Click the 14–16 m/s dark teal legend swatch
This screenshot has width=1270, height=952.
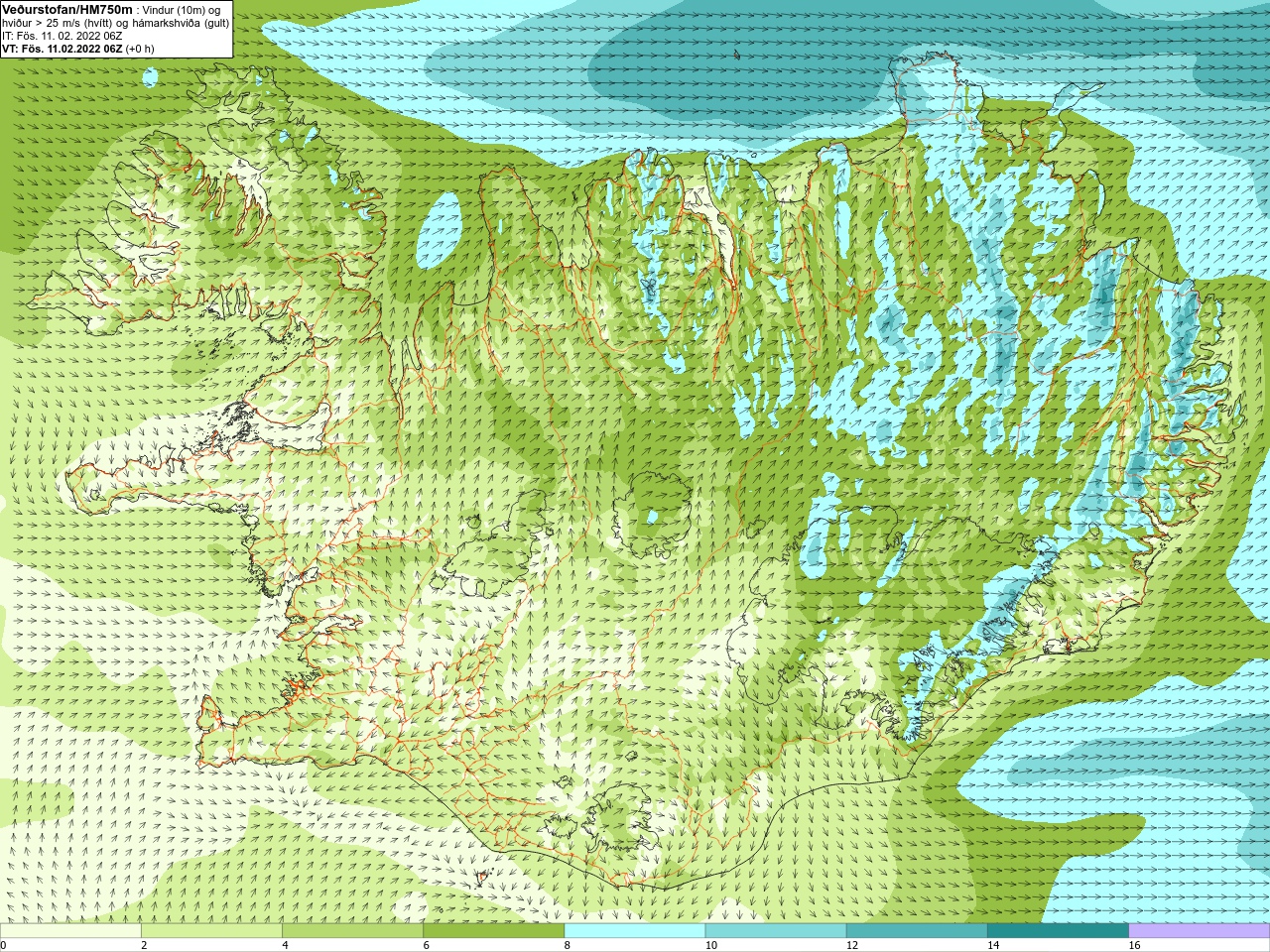click(x=1058, y=931)
